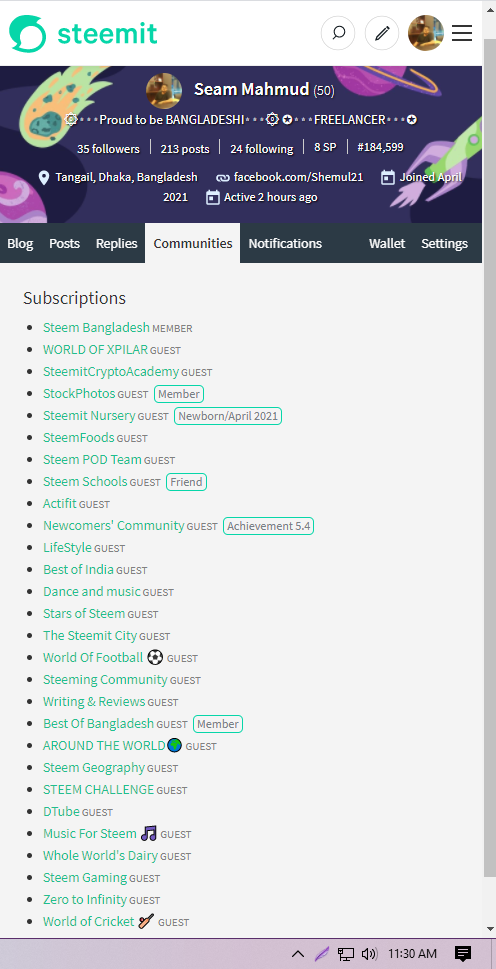Click the 35 followers count
This screenshot has height=969, width=496.
[x=109, y=149]
